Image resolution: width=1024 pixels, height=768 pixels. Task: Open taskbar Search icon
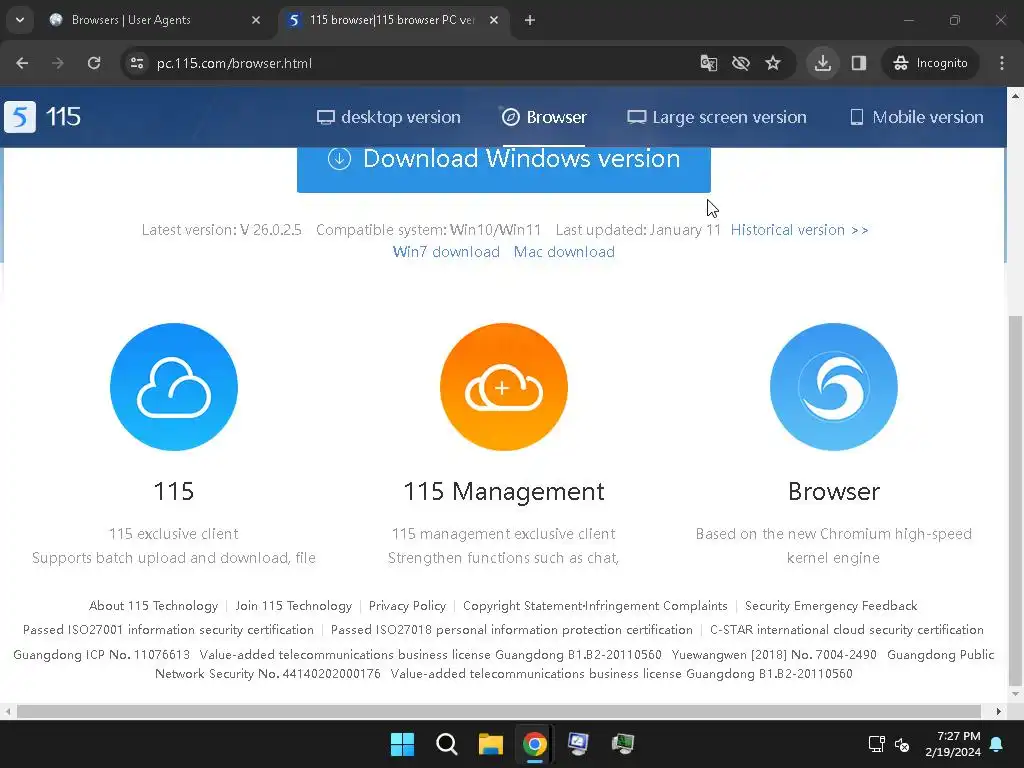447,744
